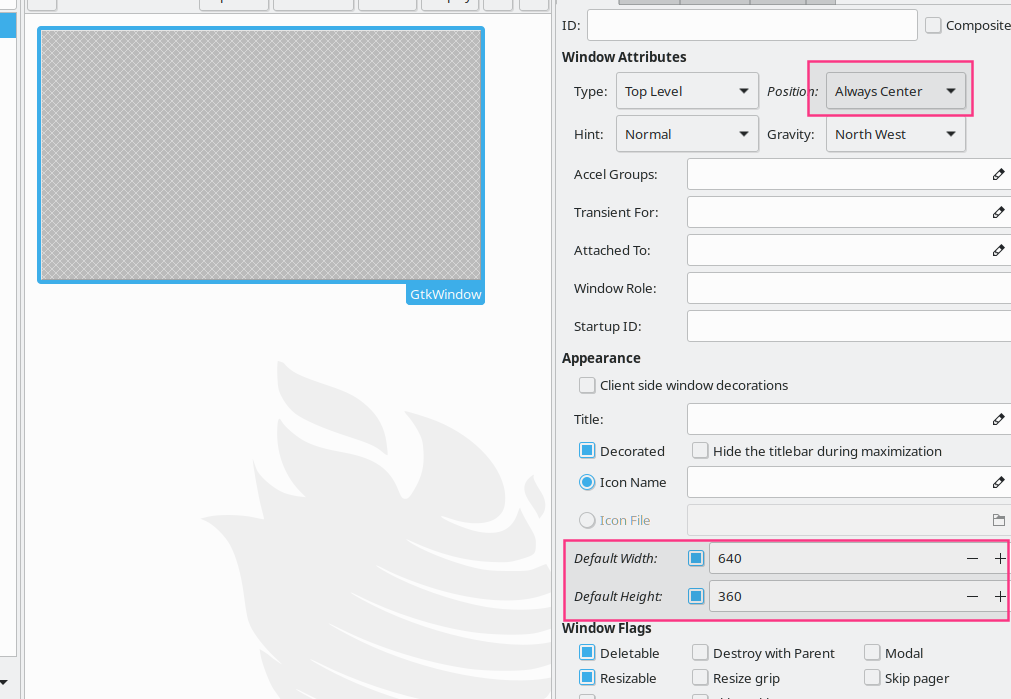1011x699 pixels.
Task: Select the GtkWindow label in the canvas
Action: pyautogui.click(x=445, y=295)
